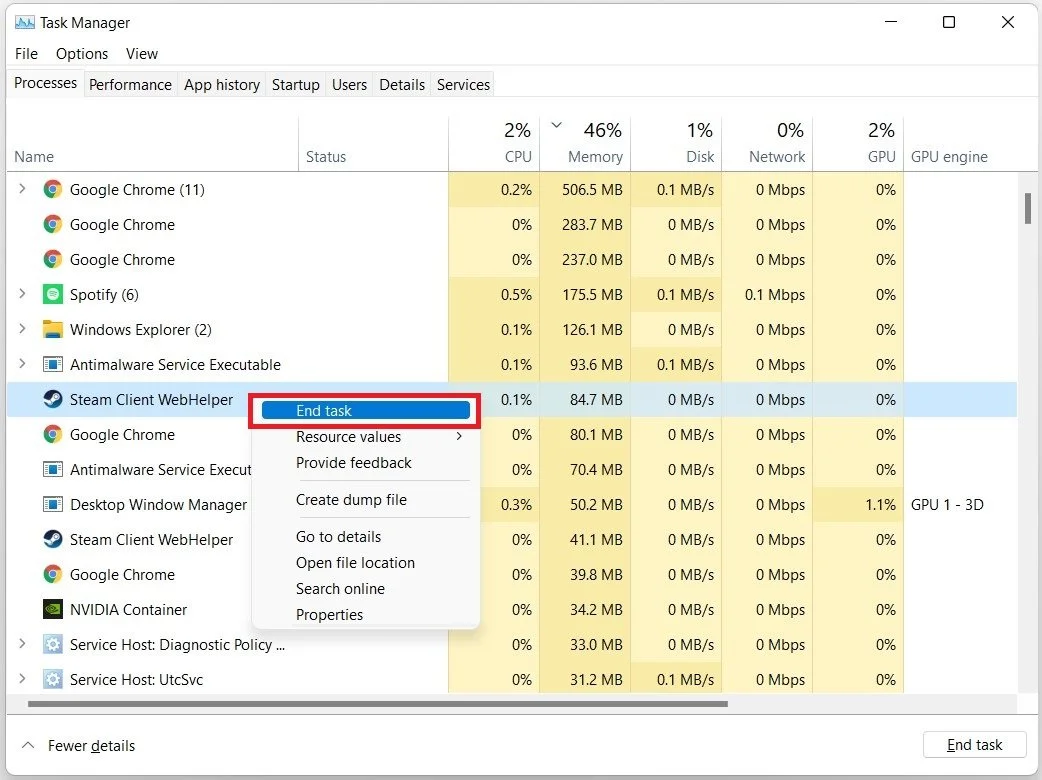Choose Go to details

pos(365,536)
